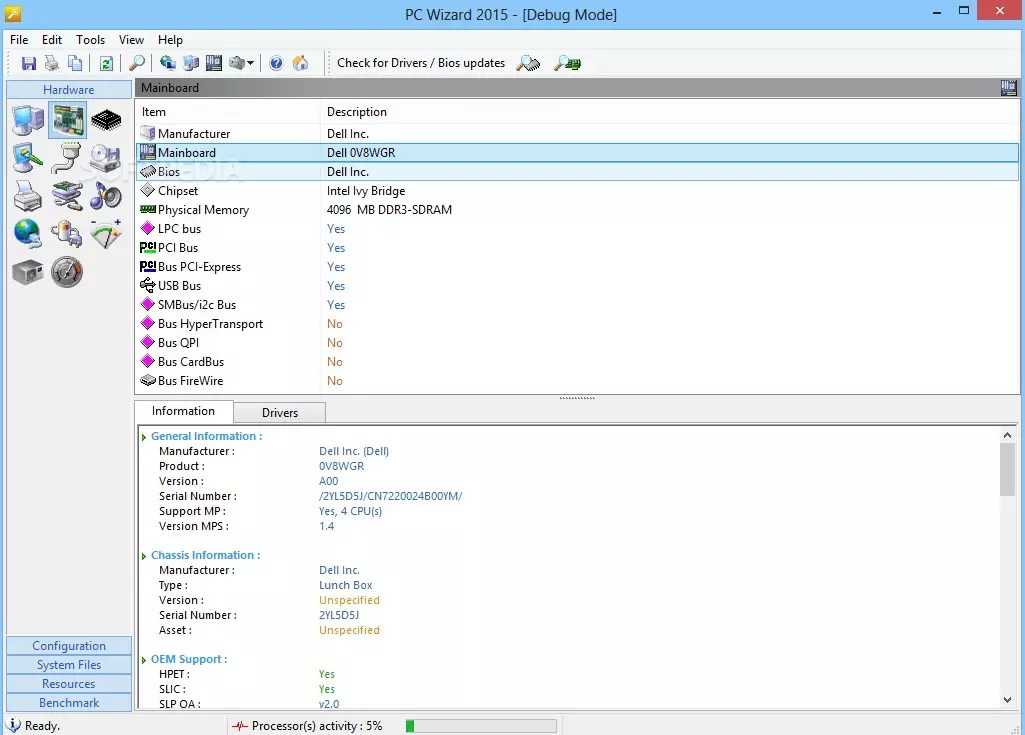Select the Chipset row in the list
1025x735 pixels.
pyautogui.click(x=178, y=191)
